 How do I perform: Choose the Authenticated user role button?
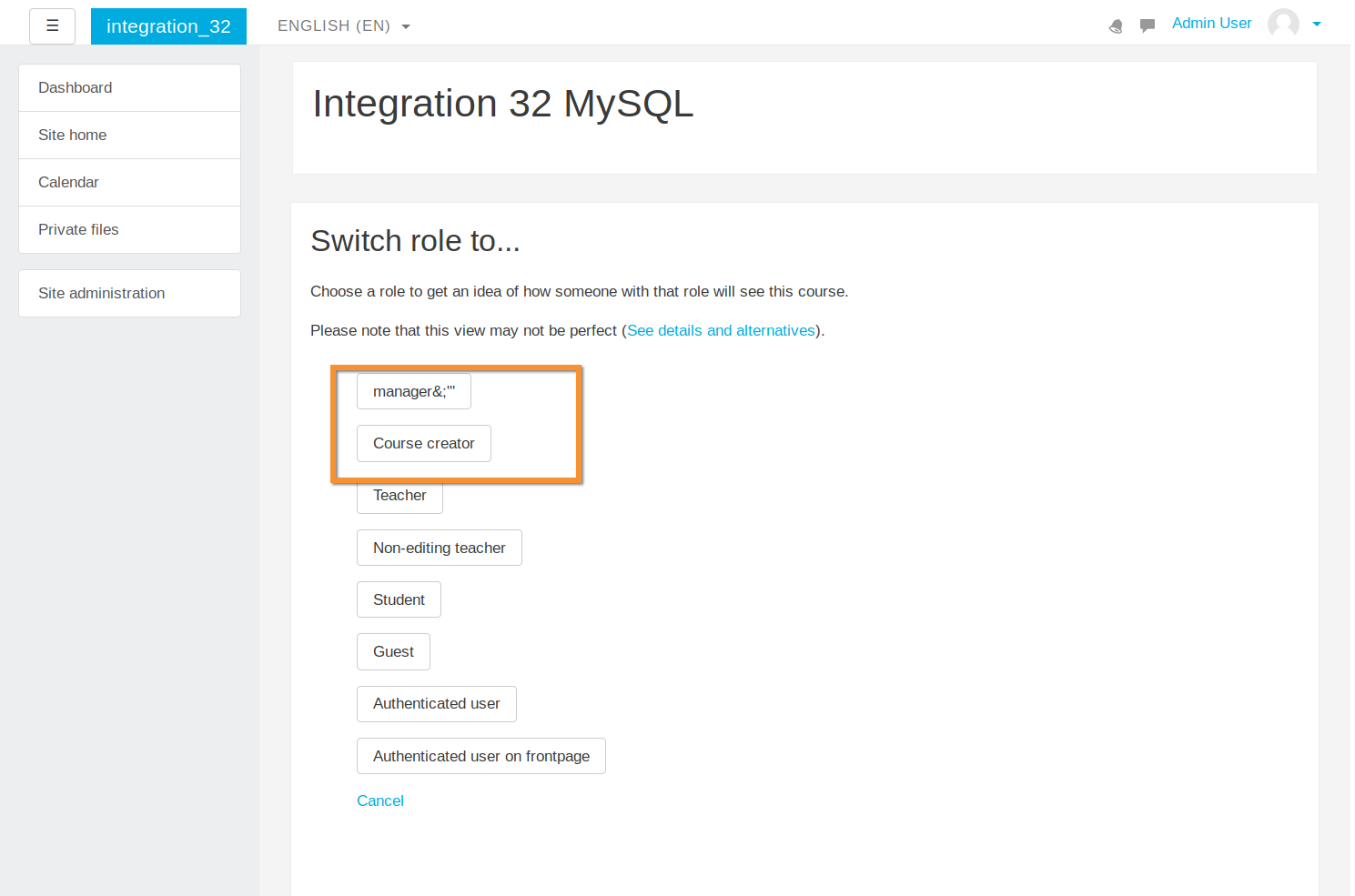pyautogui.click(x=437, y=704)
